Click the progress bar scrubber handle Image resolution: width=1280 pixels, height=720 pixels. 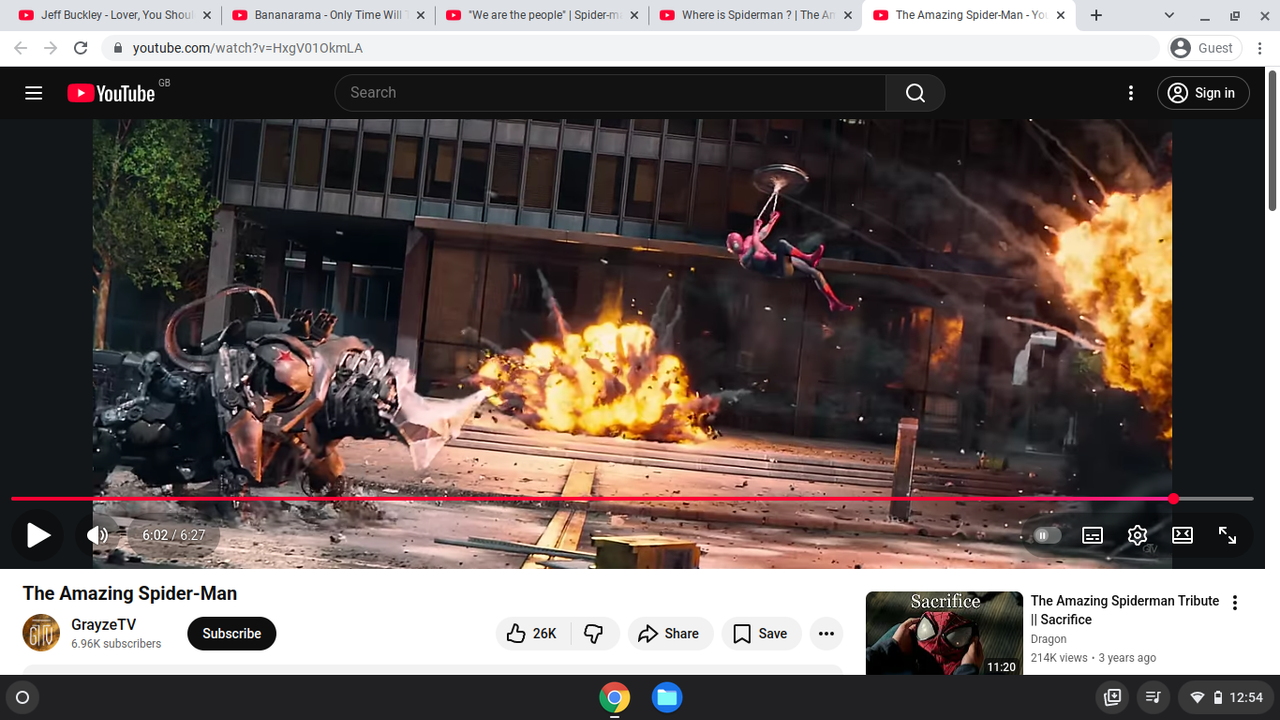(x=1173, y=498)
